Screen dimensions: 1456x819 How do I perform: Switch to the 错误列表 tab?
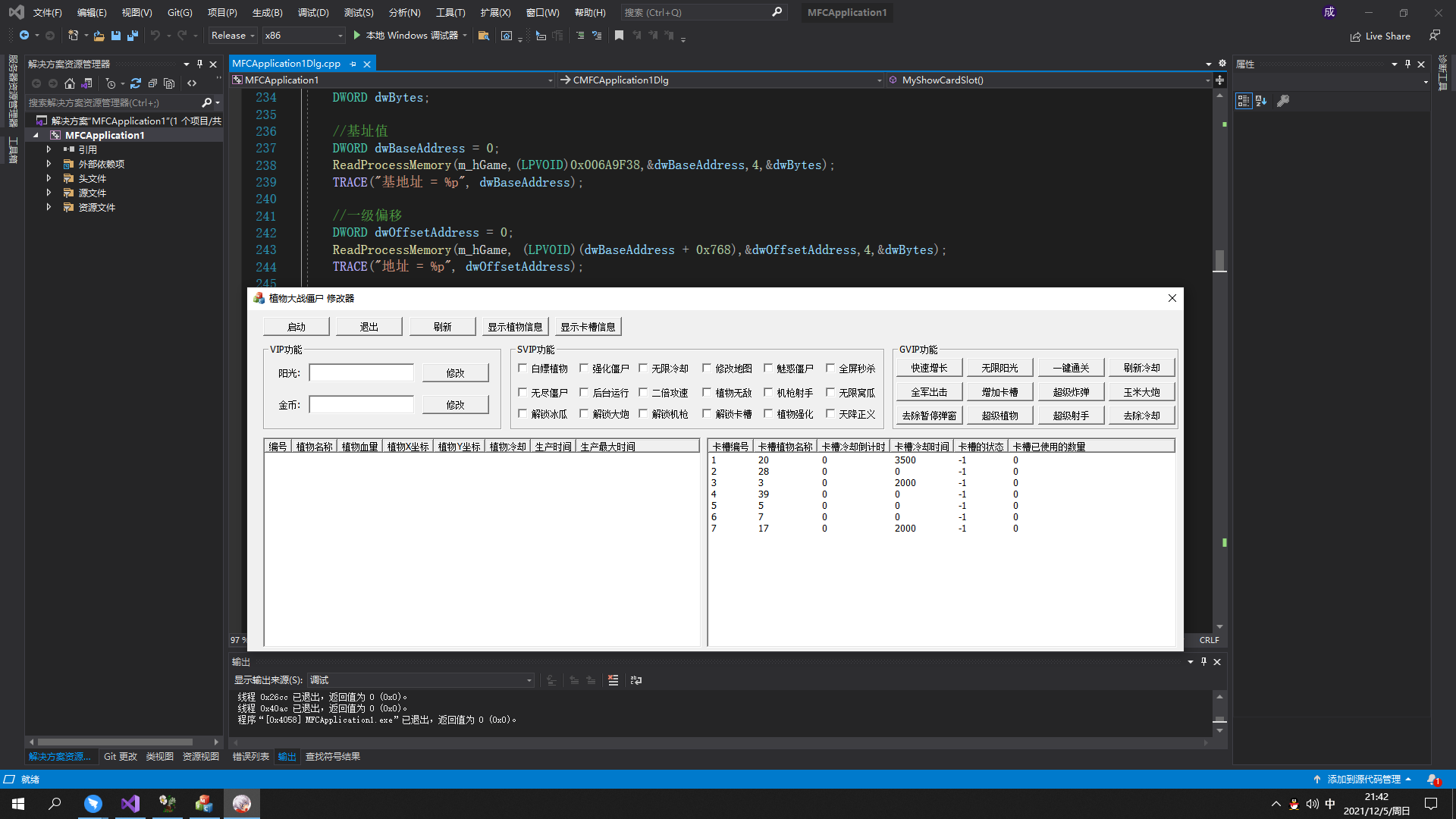[250, 757]
